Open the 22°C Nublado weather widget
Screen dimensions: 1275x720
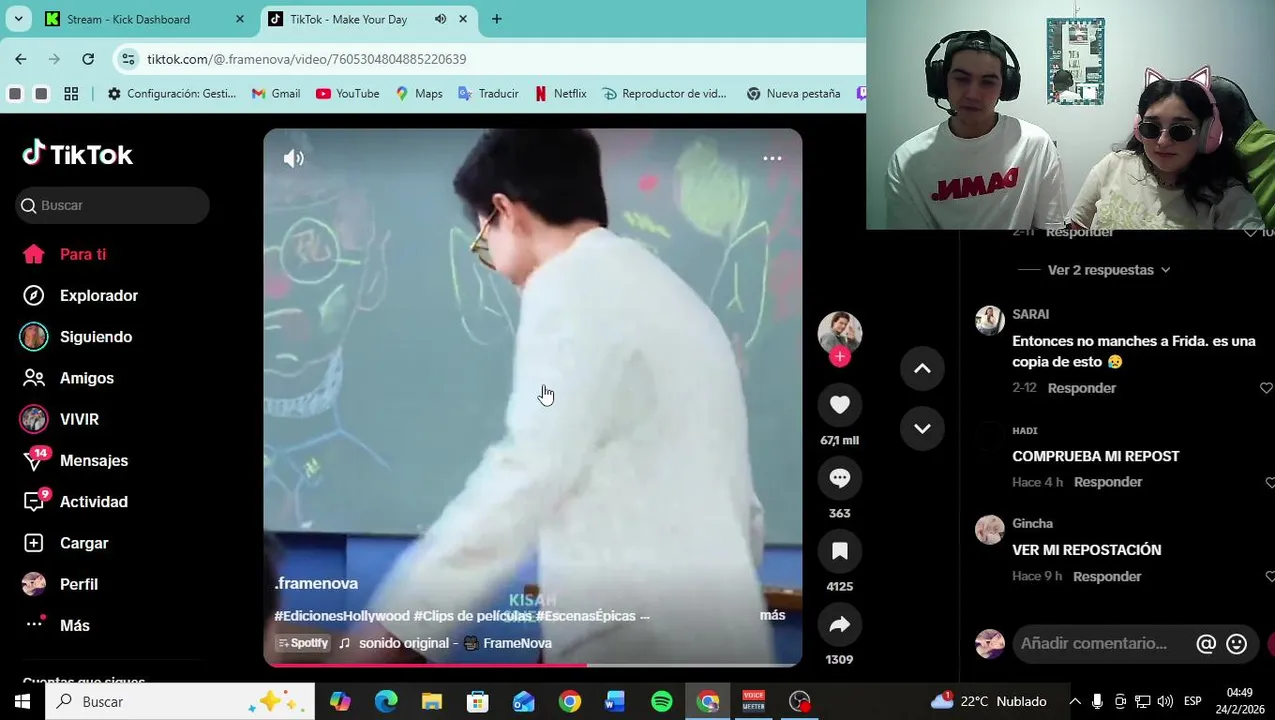[990, 702]
